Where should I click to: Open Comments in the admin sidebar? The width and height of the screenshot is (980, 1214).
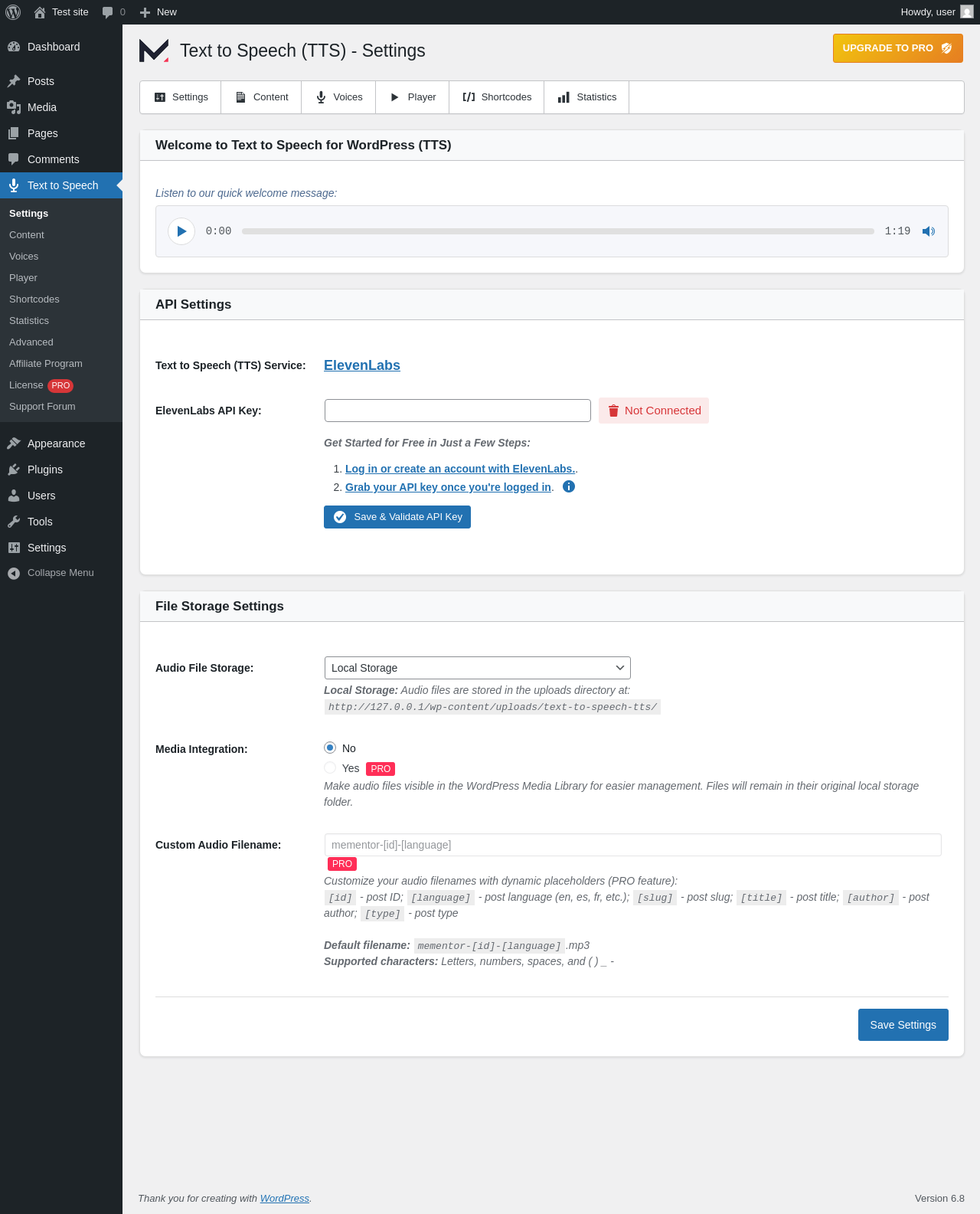(61, 159)
